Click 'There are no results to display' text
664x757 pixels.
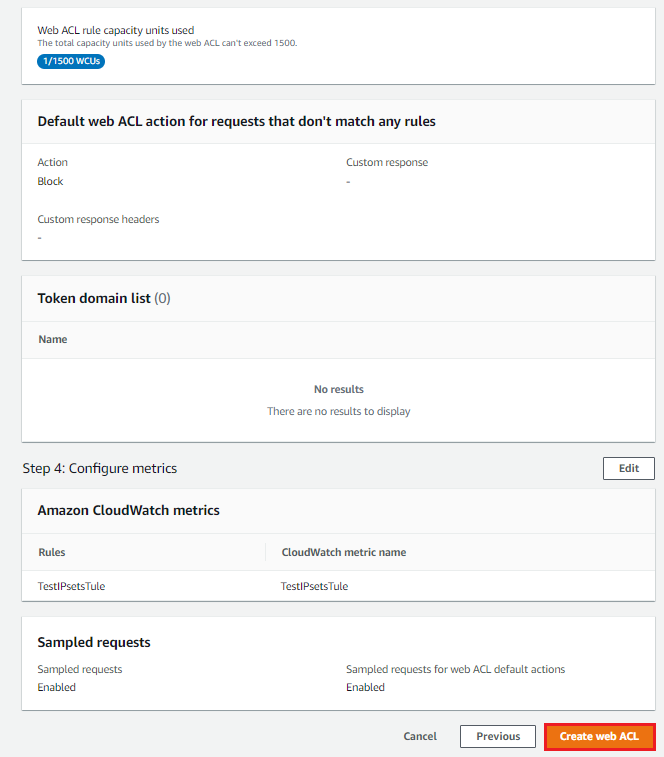tap(338, 411)
